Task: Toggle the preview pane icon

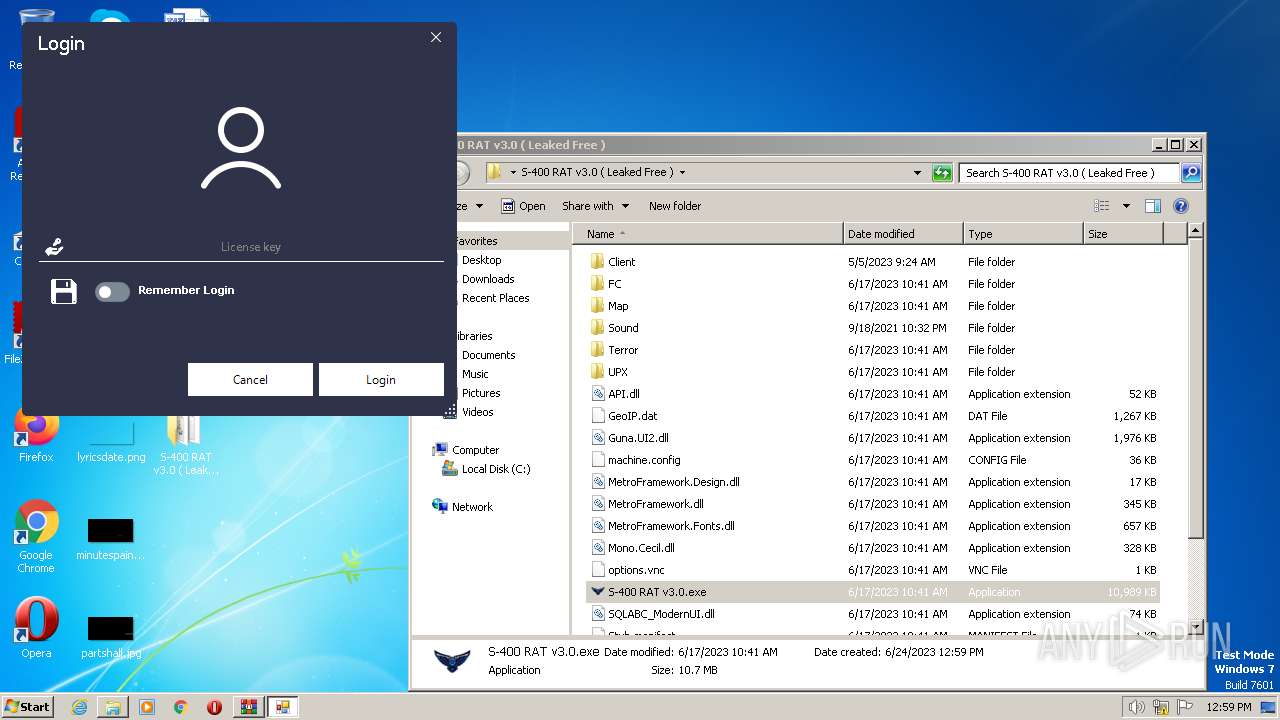Action: click(x=1153, y=206)
